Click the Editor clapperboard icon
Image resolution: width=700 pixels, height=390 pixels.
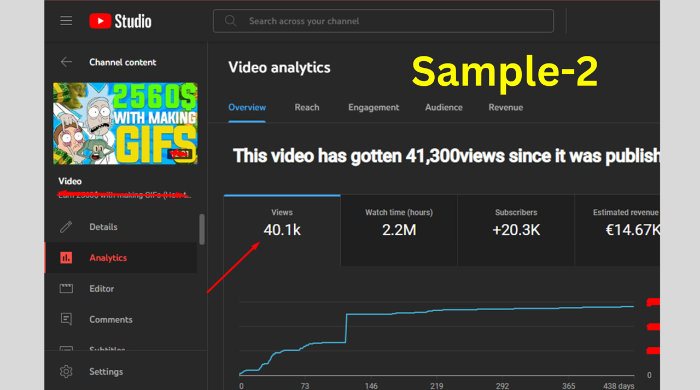coord(66,289)
